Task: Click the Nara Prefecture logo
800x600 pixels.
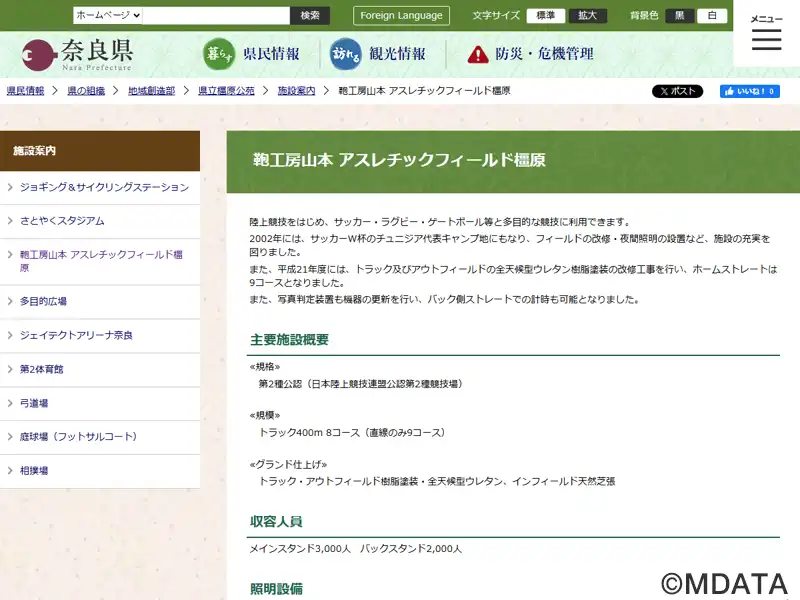Action: click(x=78, y=54)
